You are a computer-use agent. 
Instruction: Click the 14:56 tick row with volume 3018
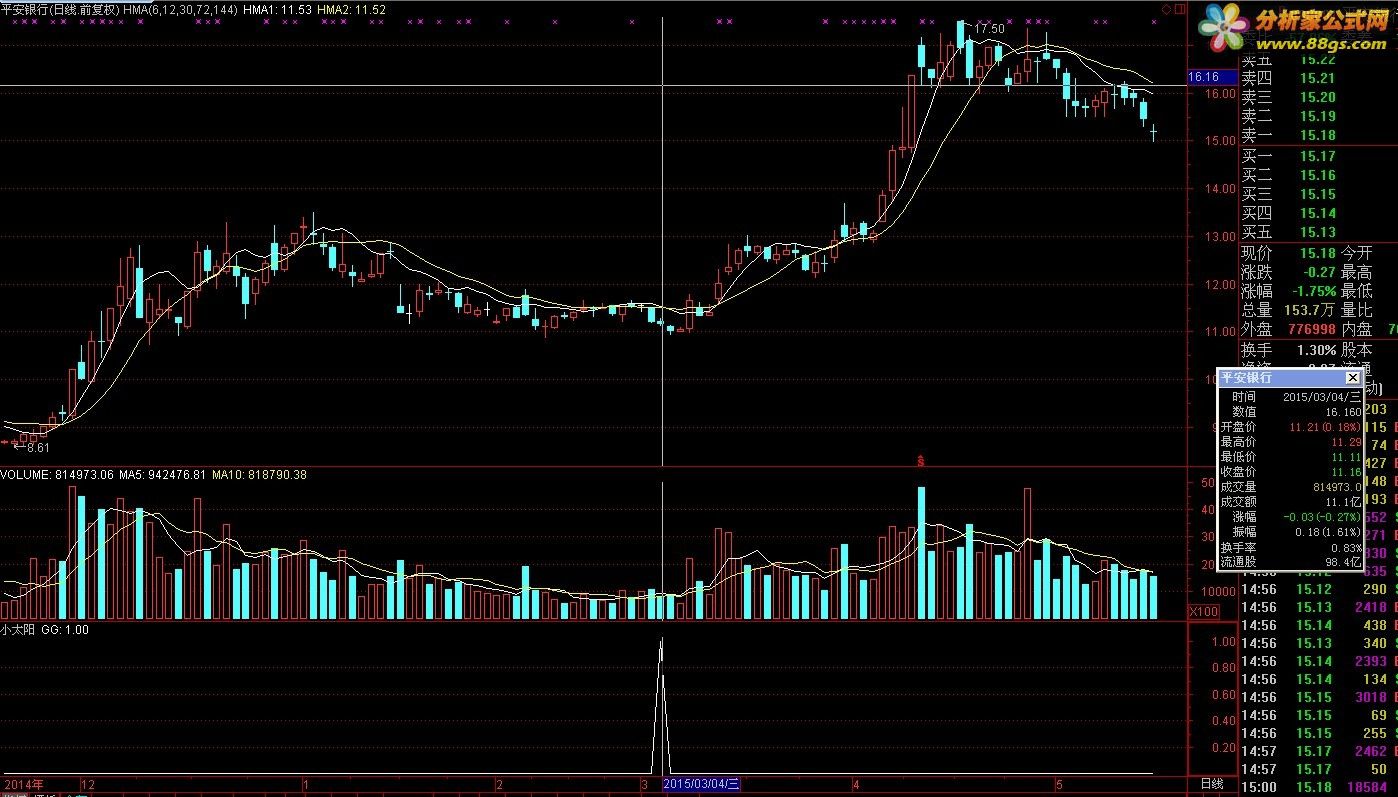[1318, 697]
